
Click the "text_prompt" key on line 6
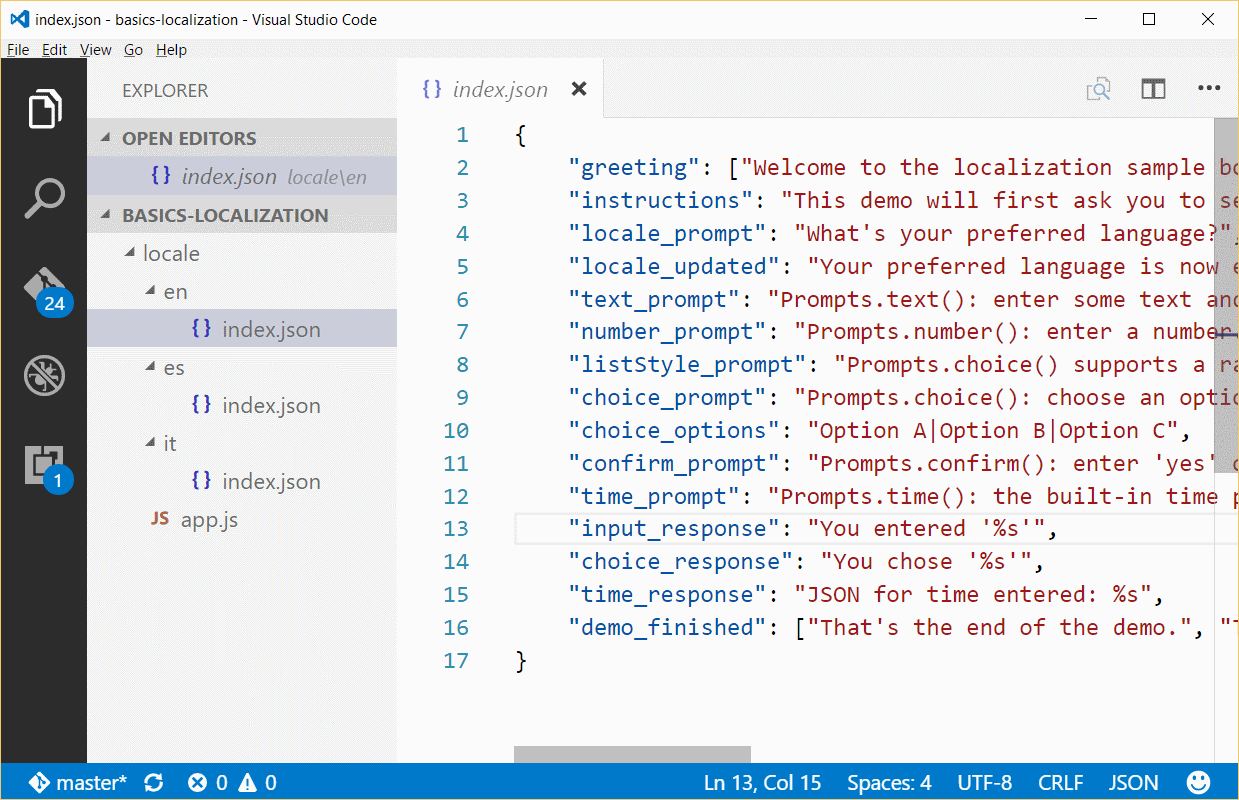(655, 299)
